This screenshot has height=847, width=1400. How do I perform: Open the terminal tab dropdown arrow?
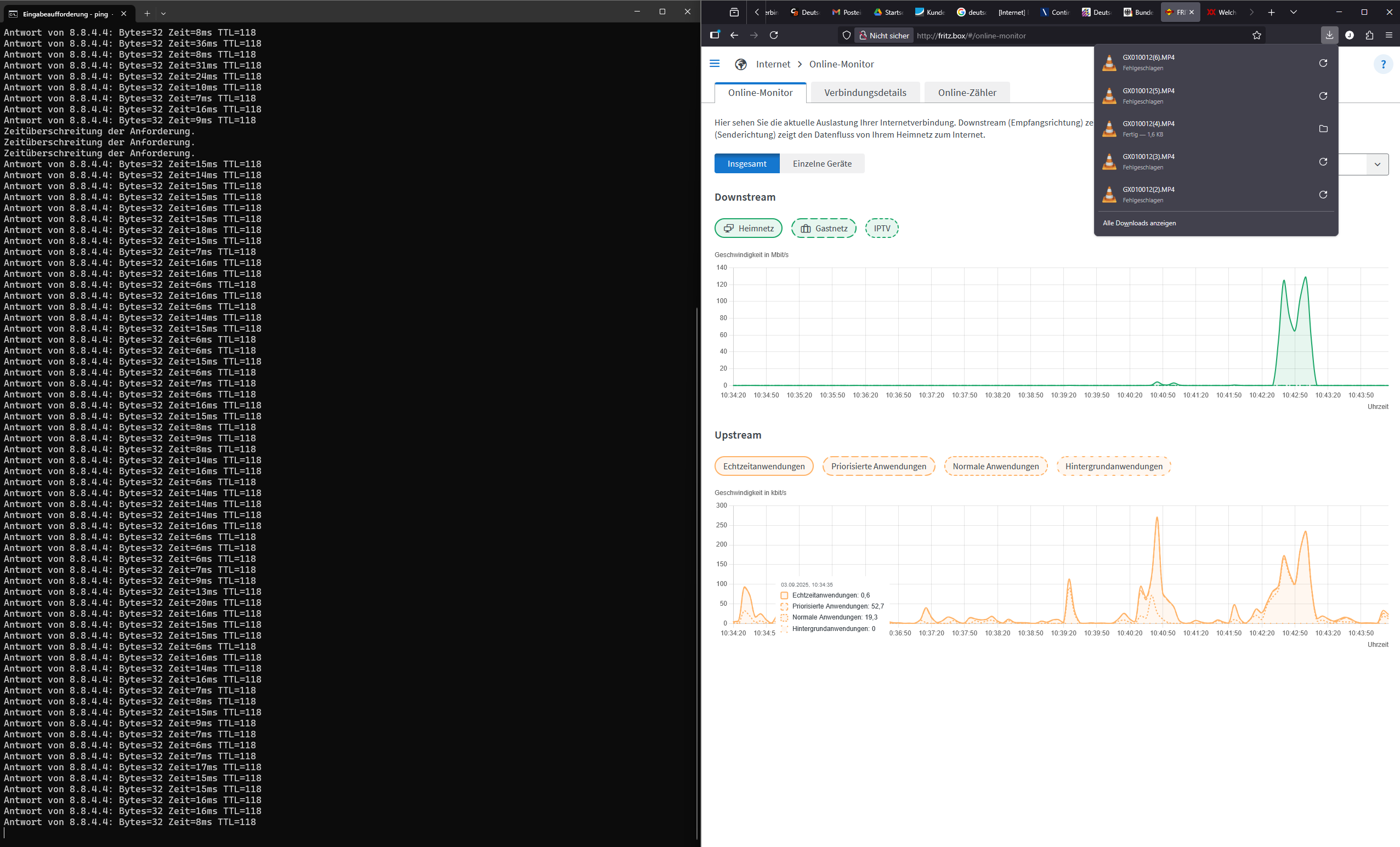coord(163,13)
